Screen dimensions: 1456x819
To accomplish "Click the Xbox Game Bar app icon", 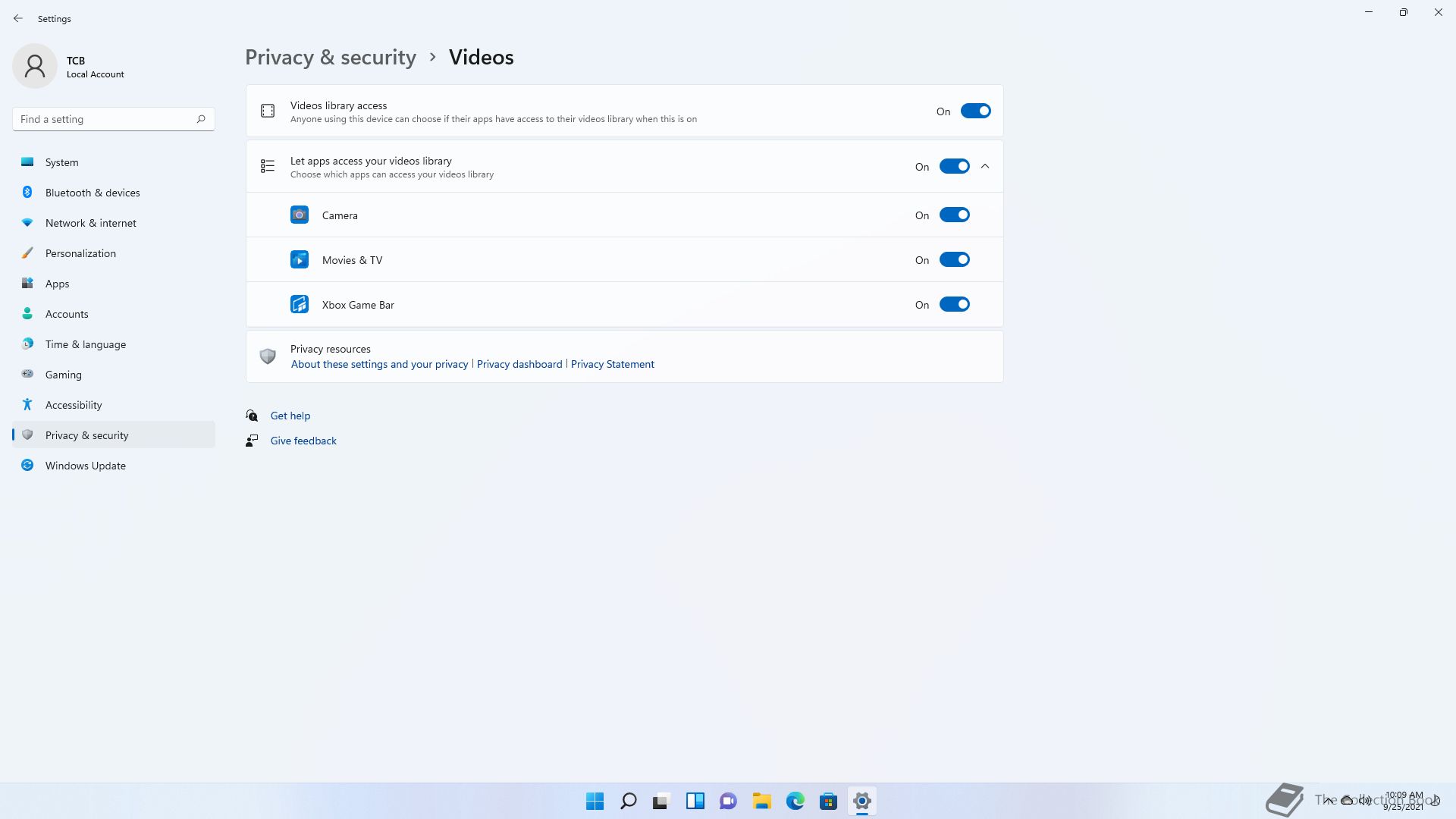I will (x=300, y=305).
